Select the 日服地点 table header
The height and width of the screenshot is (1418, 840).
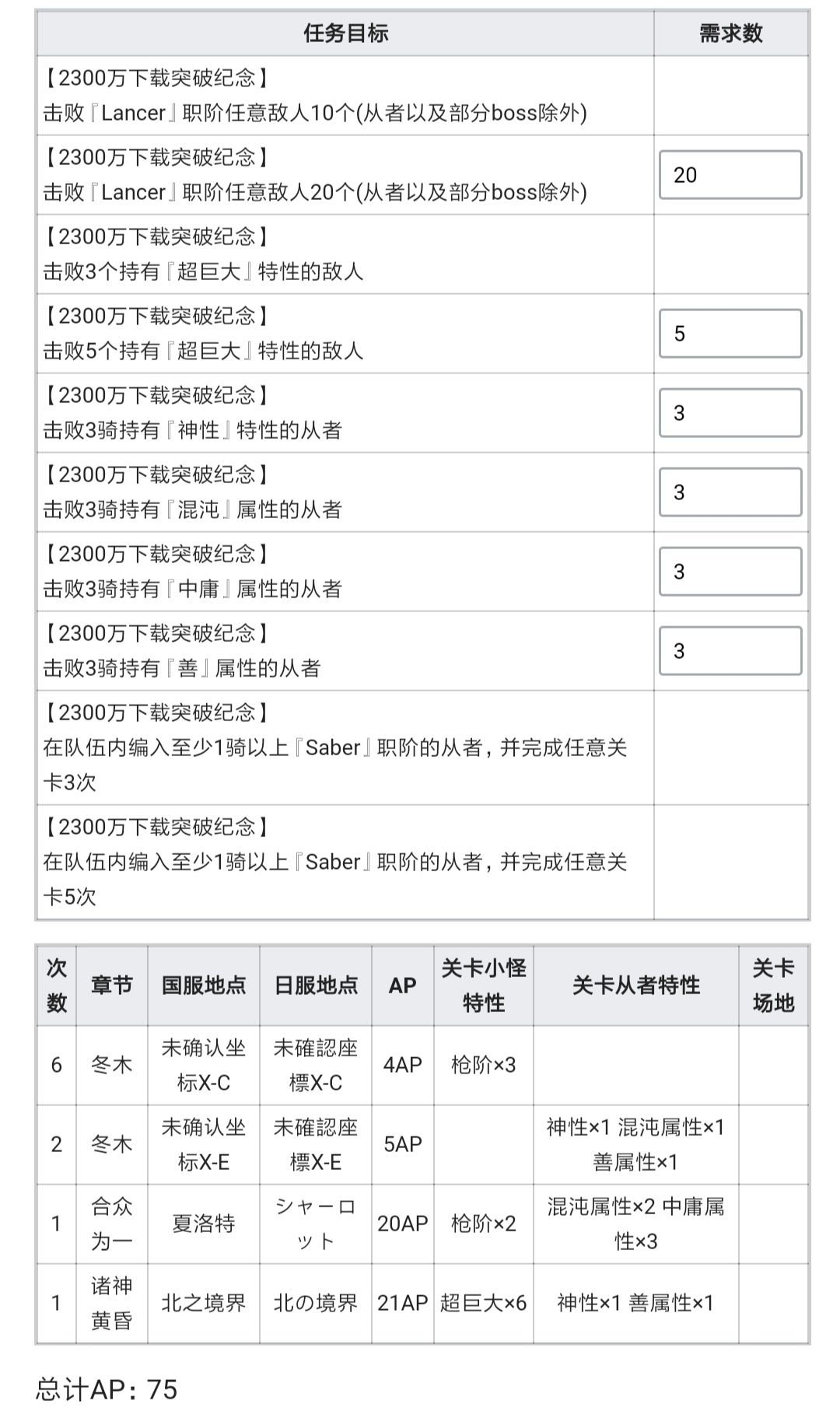(316, 986)
